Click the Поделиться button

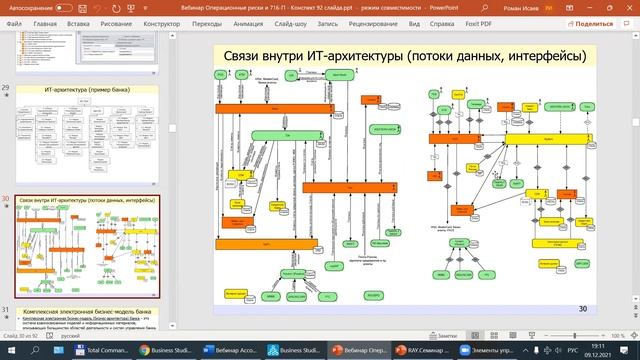[x=590, y=24]
